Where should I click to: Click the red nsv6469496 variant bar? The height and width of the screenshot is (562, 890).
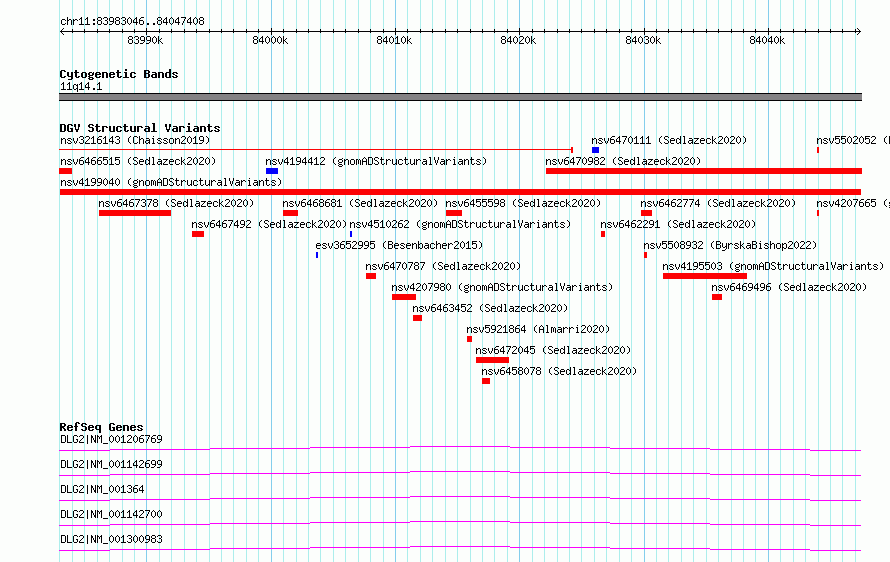click(717, 297)
